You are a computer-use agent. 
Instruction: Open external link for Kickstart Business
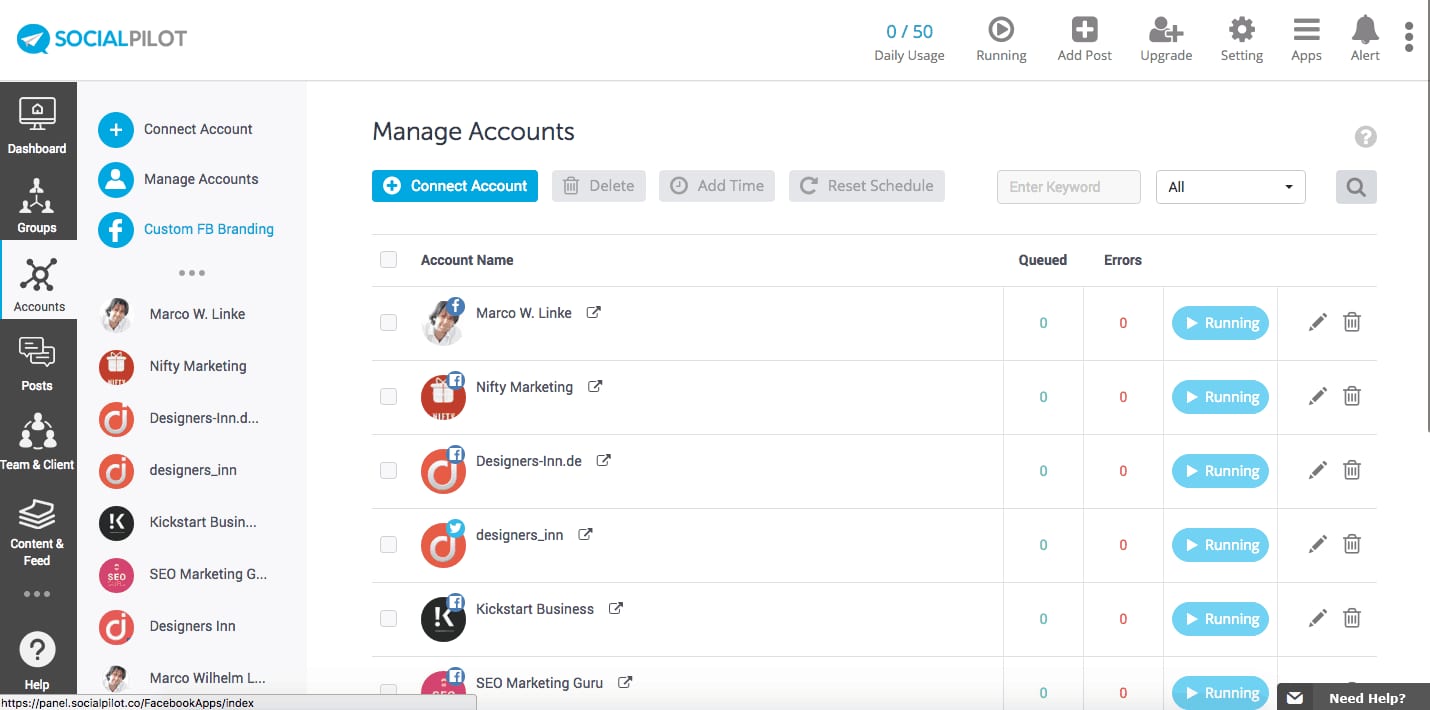pyautogui.click(x=616, y=608)
